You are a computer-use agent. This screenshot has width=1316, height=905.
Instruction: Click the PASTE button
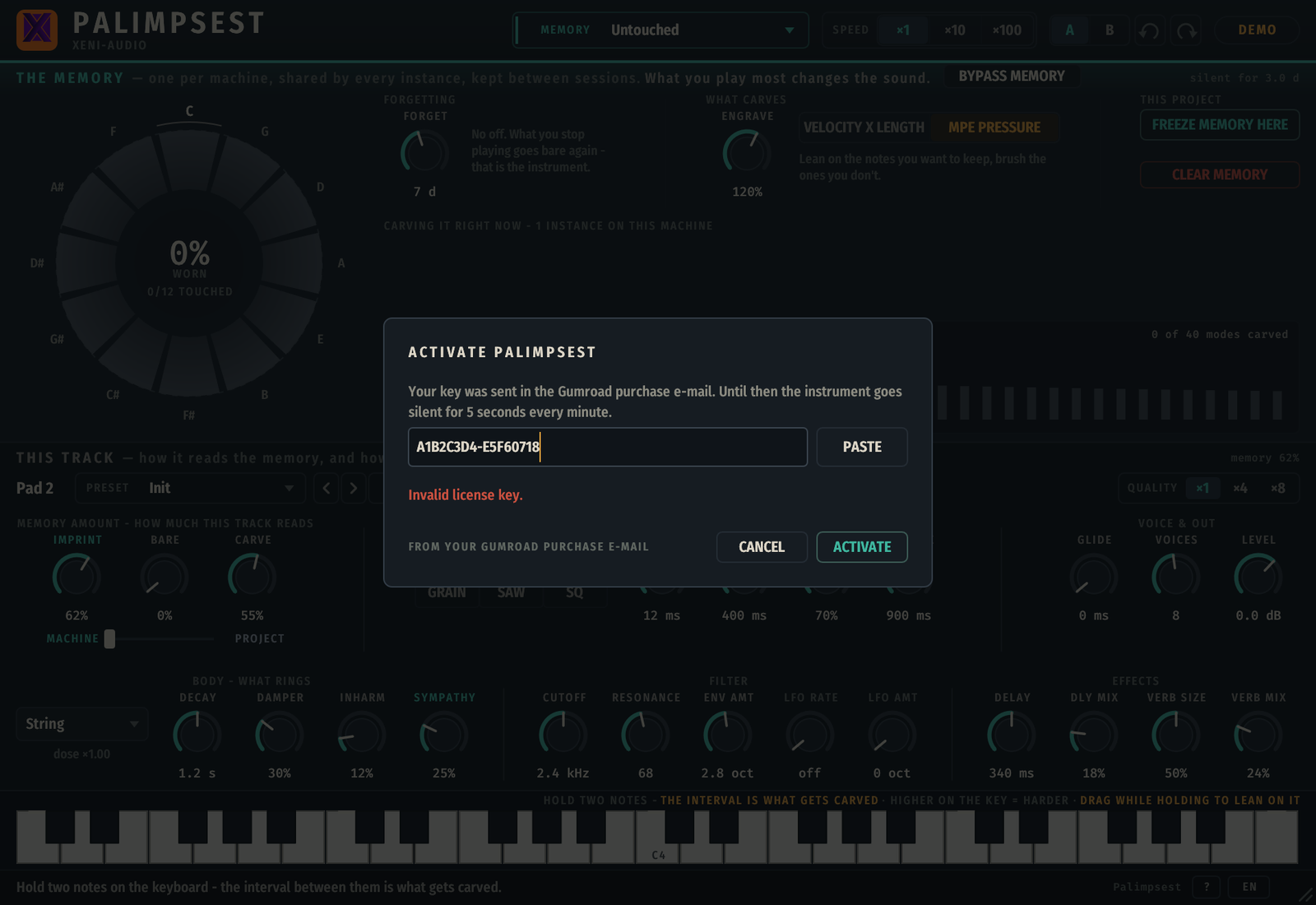(x=862, y=447)
